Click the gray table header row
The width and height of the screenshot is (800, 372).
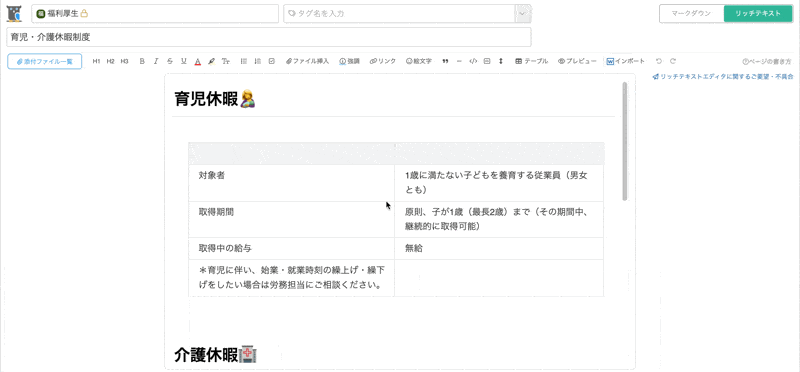coord(396,153)
